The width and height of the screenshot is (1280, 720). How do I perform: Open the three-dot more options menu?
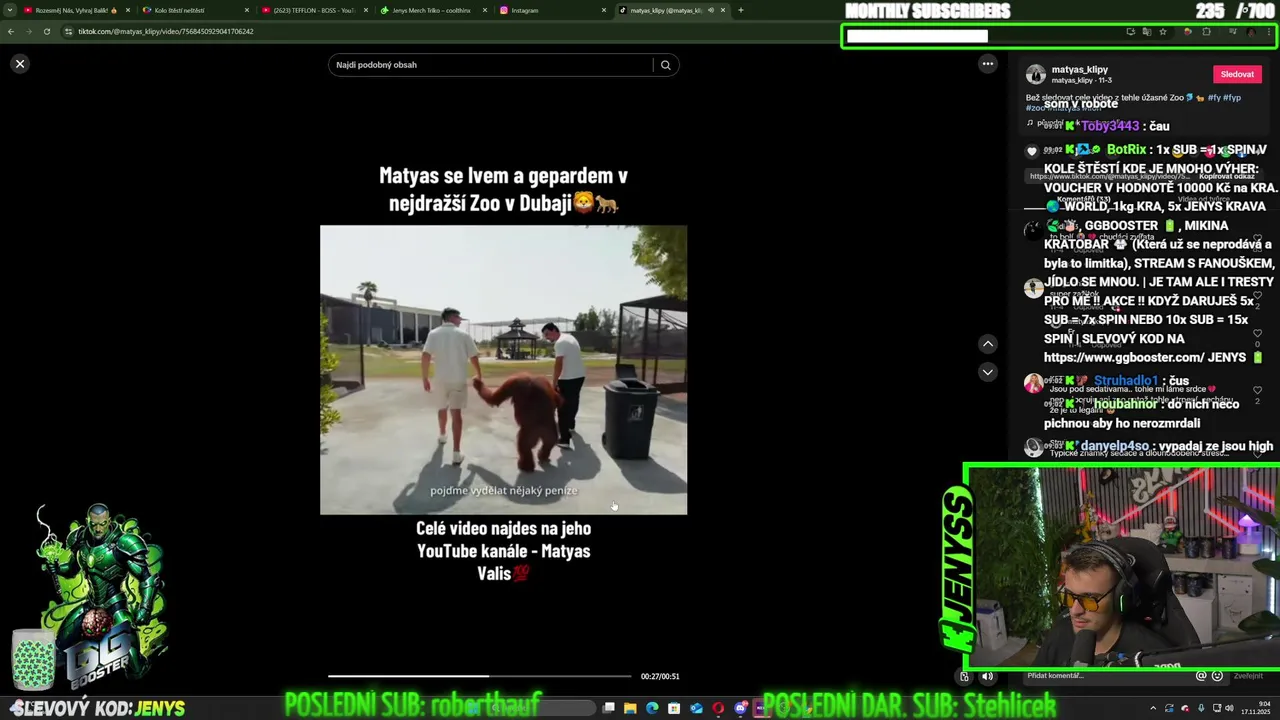click(x=988, y=64)
